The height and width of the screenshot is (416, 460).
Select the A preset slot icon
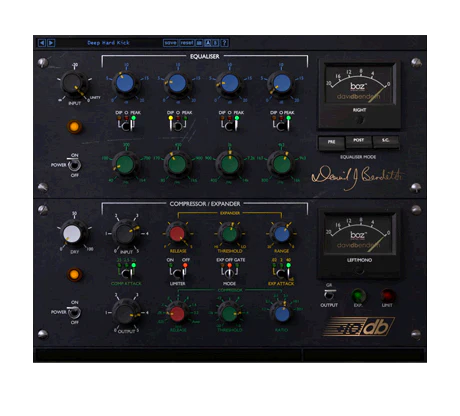pyautogui.click(x=208, y=43)
